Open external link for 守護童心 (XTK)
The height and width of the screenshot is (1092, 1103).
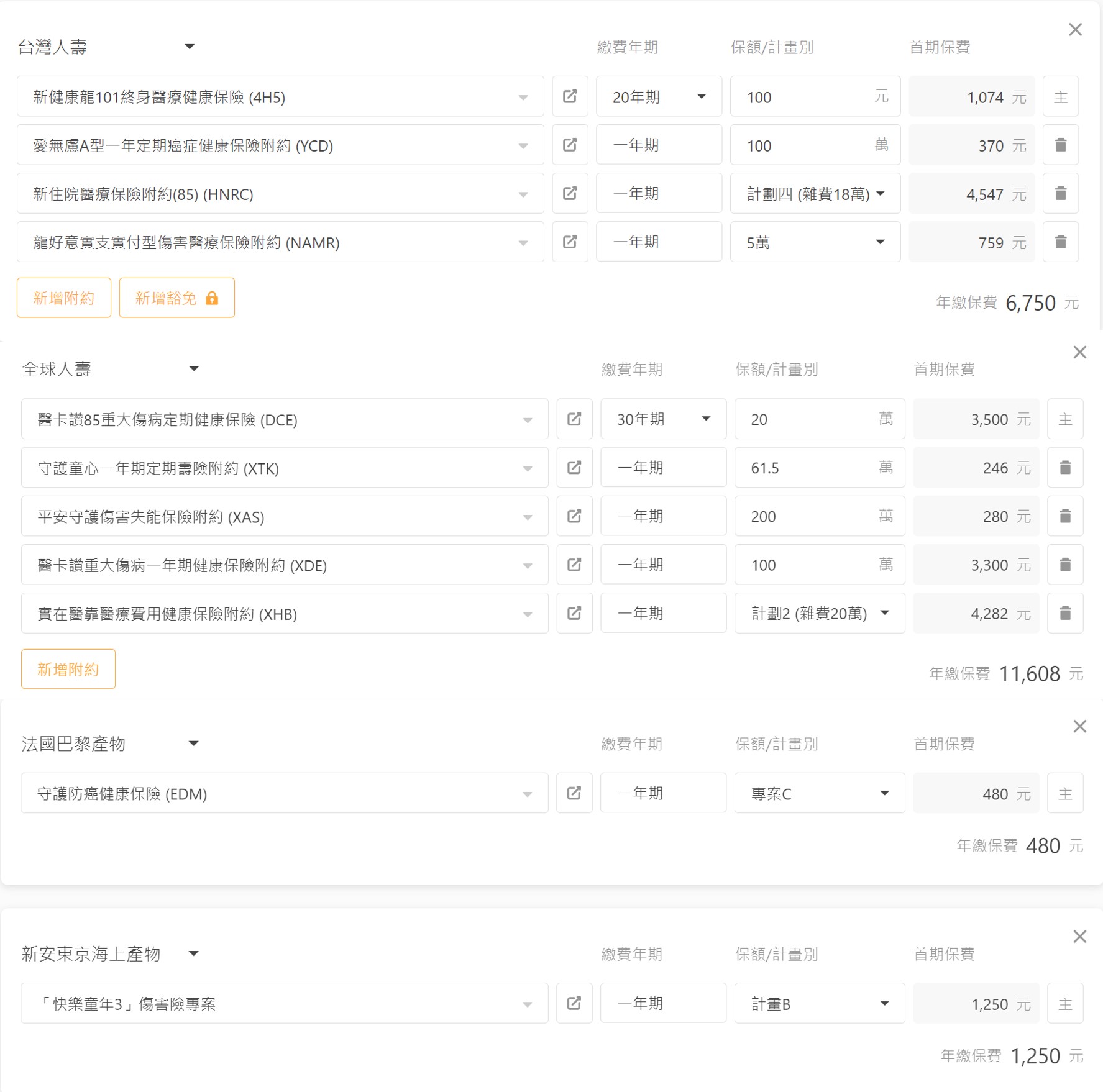pos(574,467)
